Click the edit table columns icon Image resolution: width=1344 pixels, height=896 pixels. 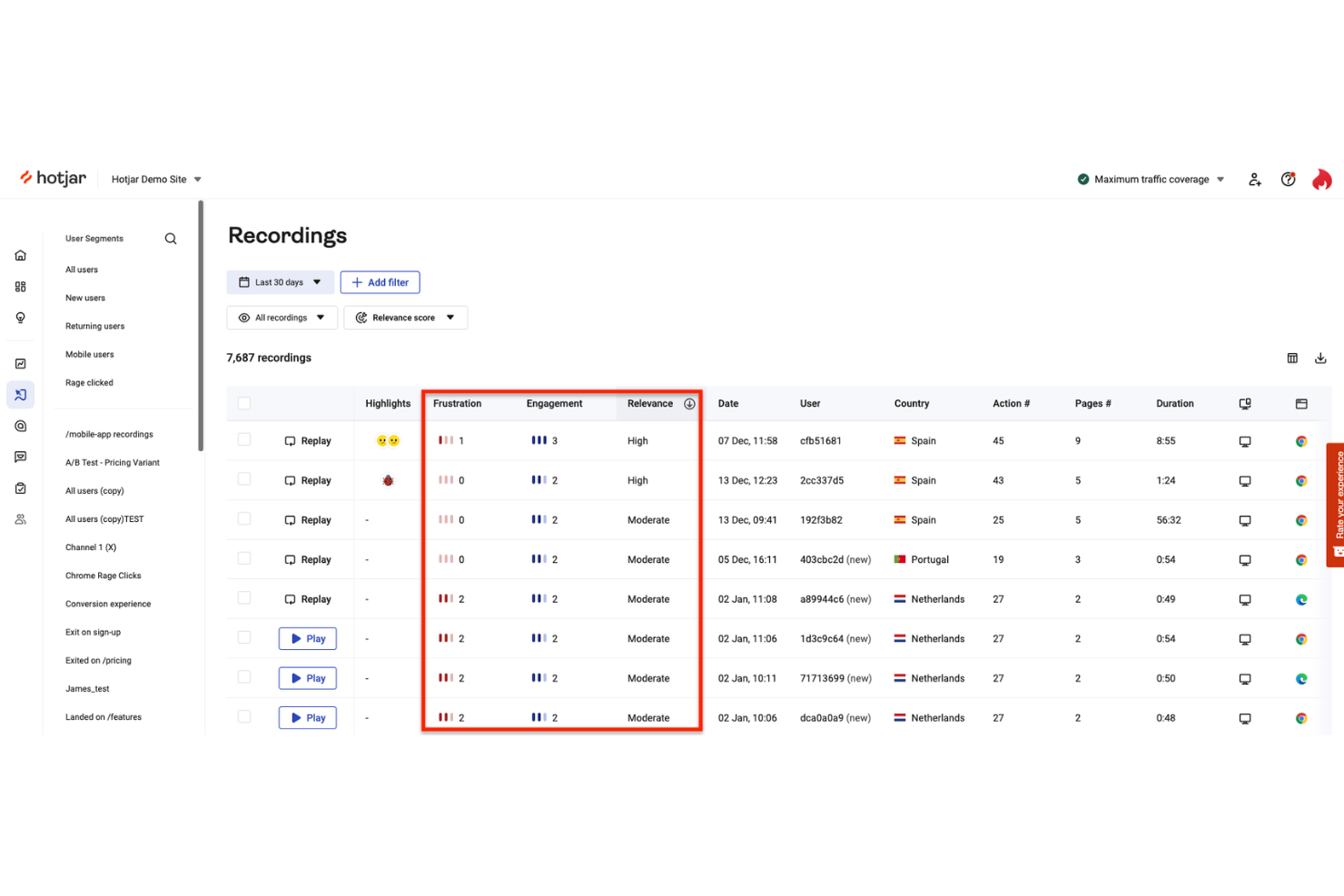[1292, 359]
